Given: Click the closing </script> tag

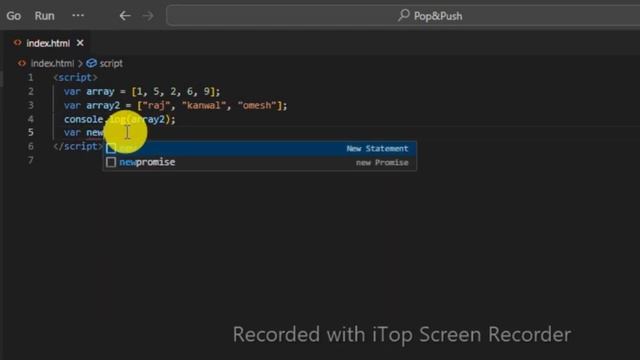Looking at the screenshot, I should [x=78, y=146].
